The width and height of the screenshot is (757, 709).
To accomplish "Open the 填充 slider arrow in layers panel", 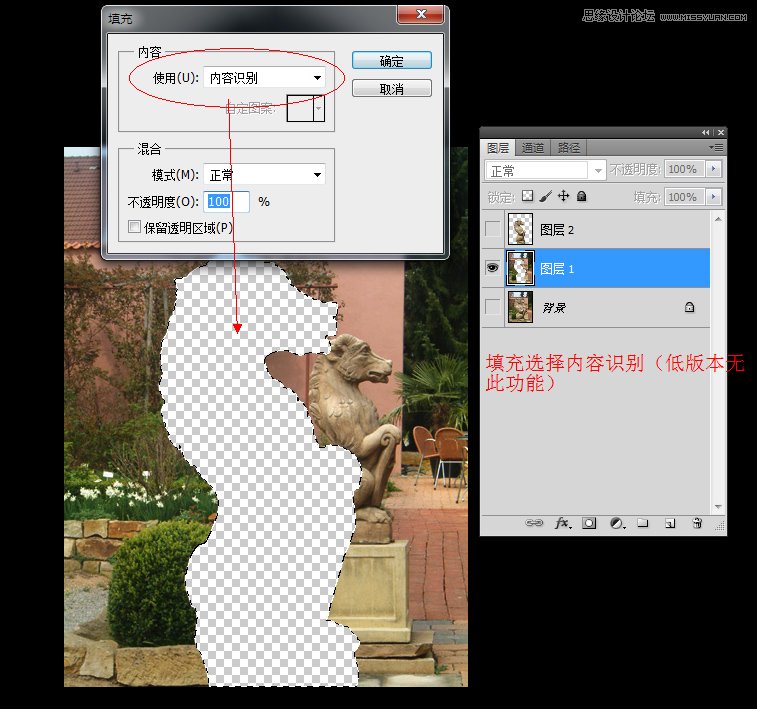I will [713, 197].
